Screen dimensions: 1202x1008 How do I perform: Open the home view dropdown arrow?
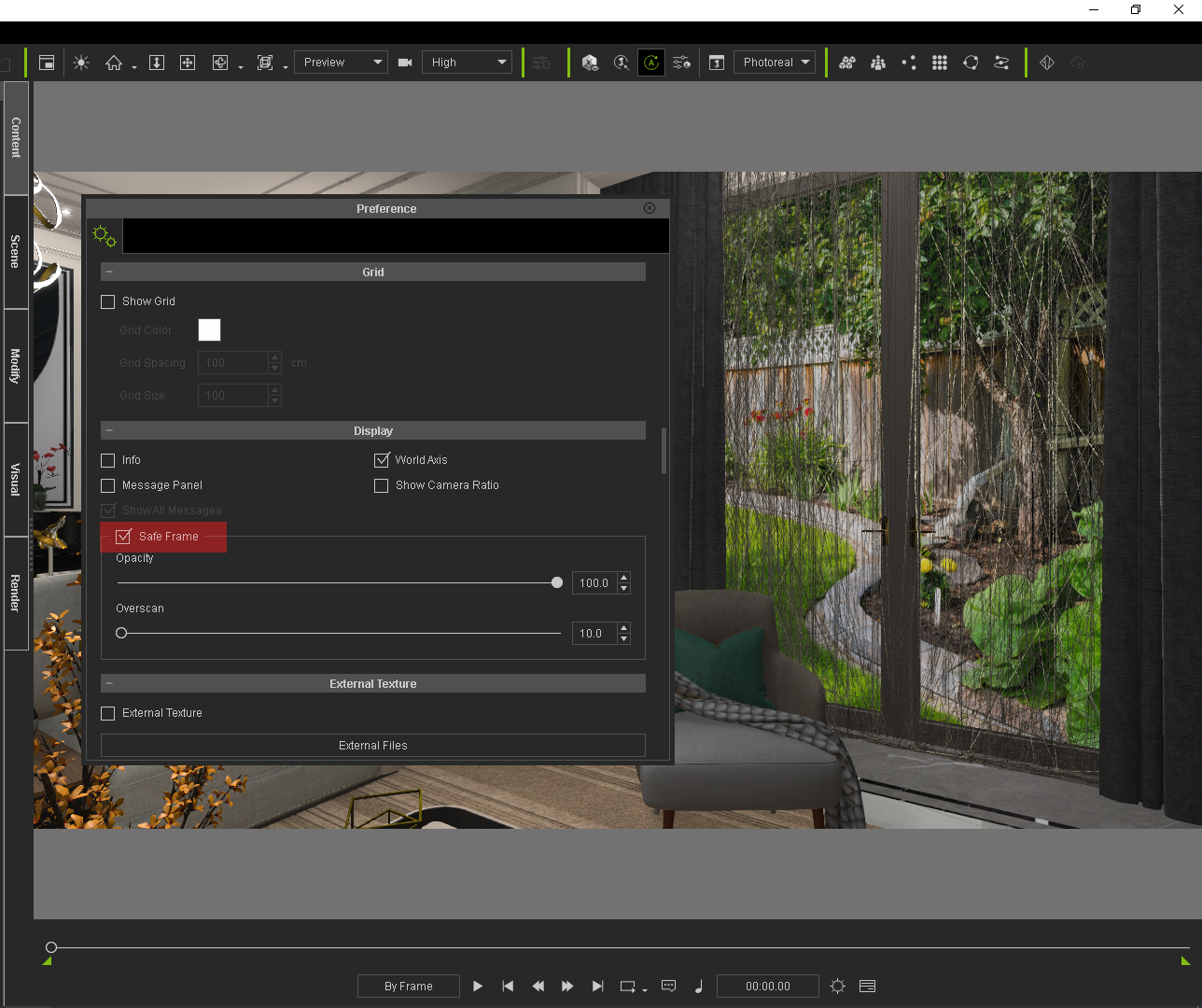click(x=134, y=67)
